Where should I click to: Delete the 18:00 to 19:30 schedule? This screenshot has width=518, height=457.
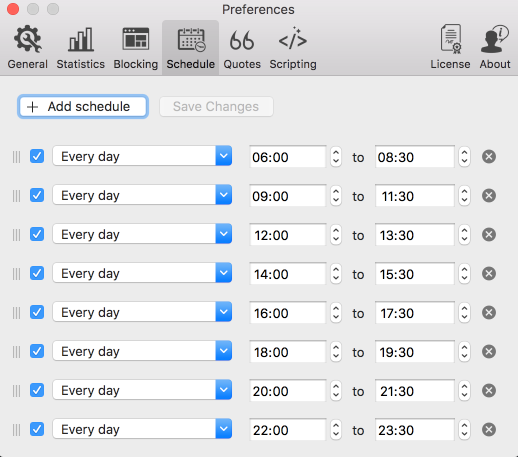(x=489, y=351)
